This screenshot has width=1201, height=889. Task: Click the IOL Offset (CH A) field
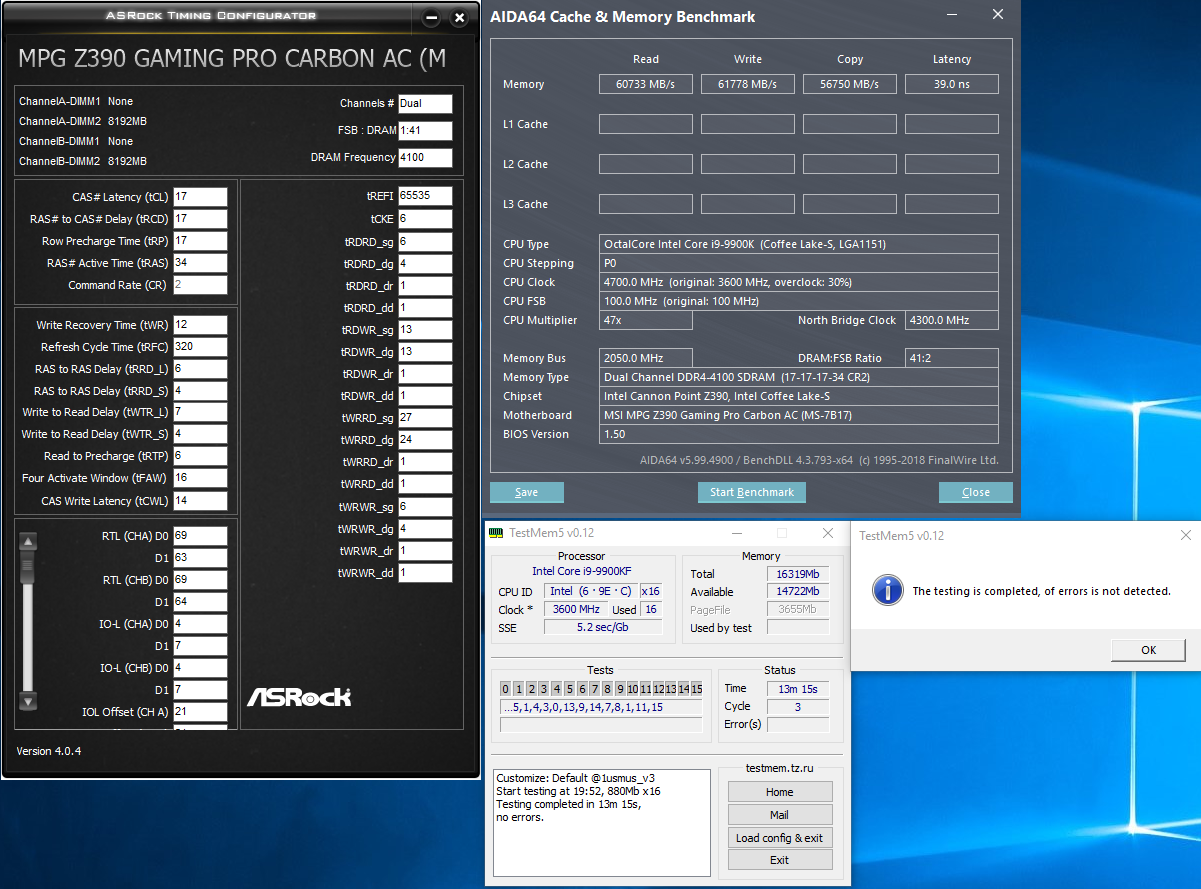(x=200, y=712)
